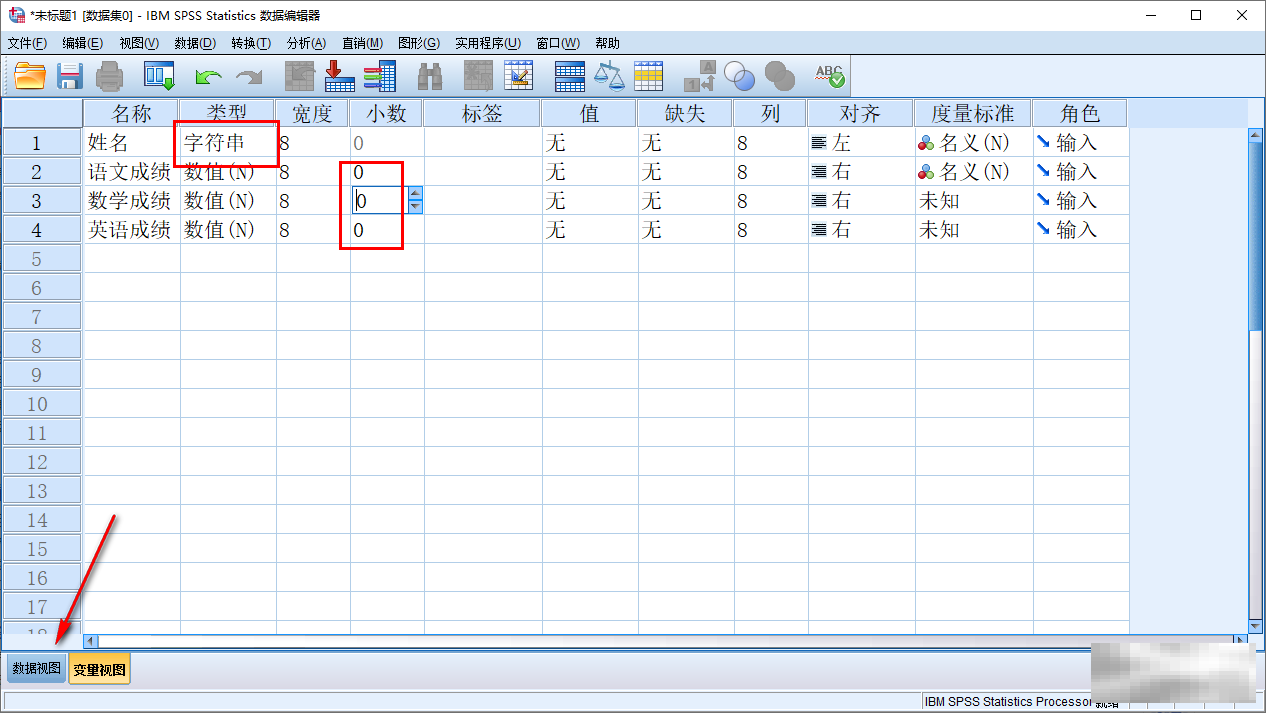Click the Split File toolbar icon
Viewport: 1266px width, 713px height.
pyautogui.click(x=569, y=76)
